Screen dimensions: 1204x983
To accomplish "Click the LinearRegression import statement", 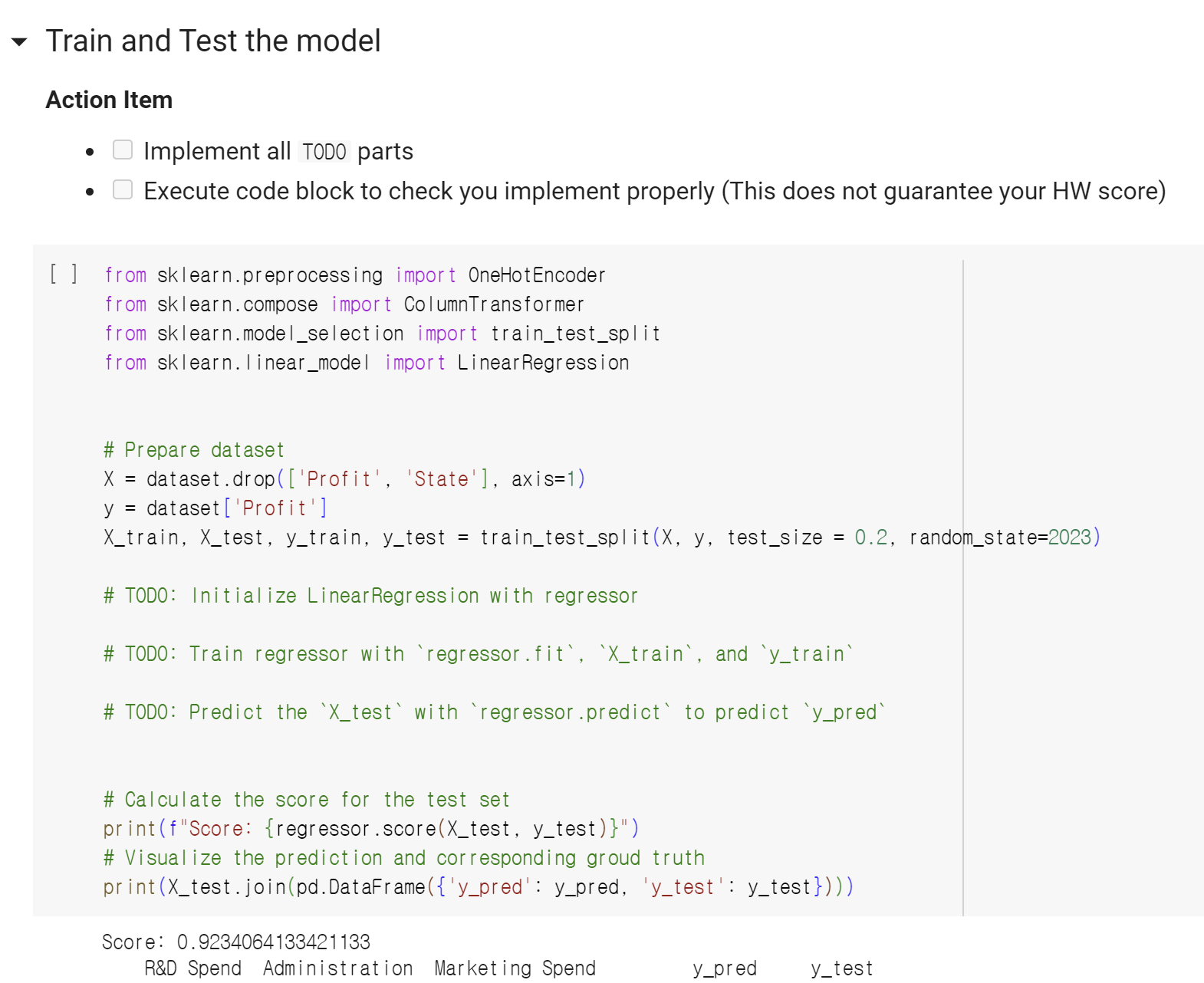I will (367, 362).
